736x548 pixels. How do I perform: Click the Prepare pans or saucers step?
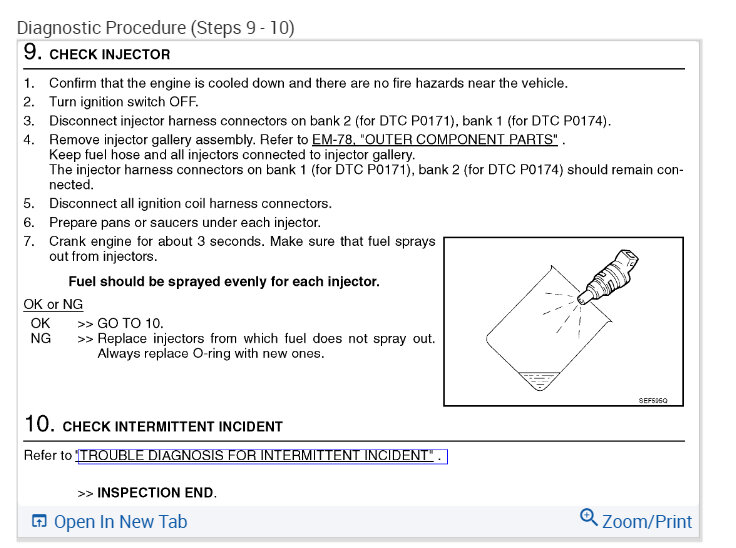point(184,222)
